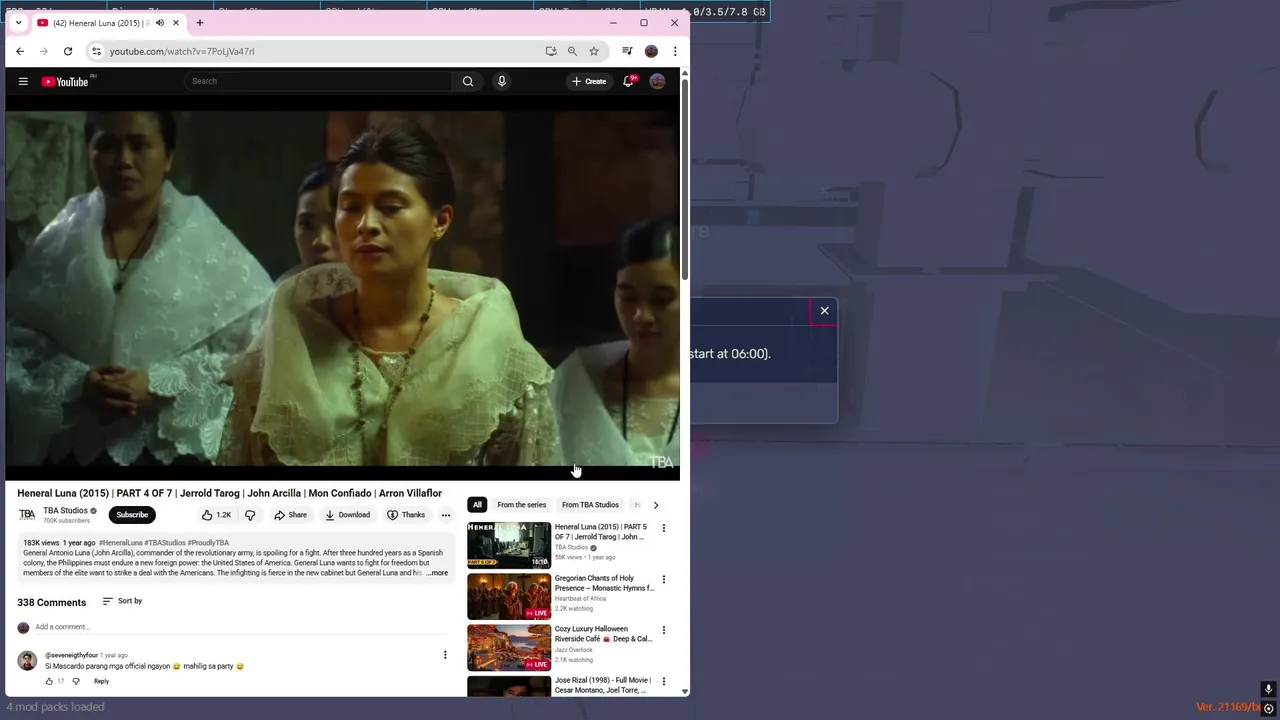Open the YouTube account avatar menu
This screenshot has height=720, width=1280.
click(657, 81)
